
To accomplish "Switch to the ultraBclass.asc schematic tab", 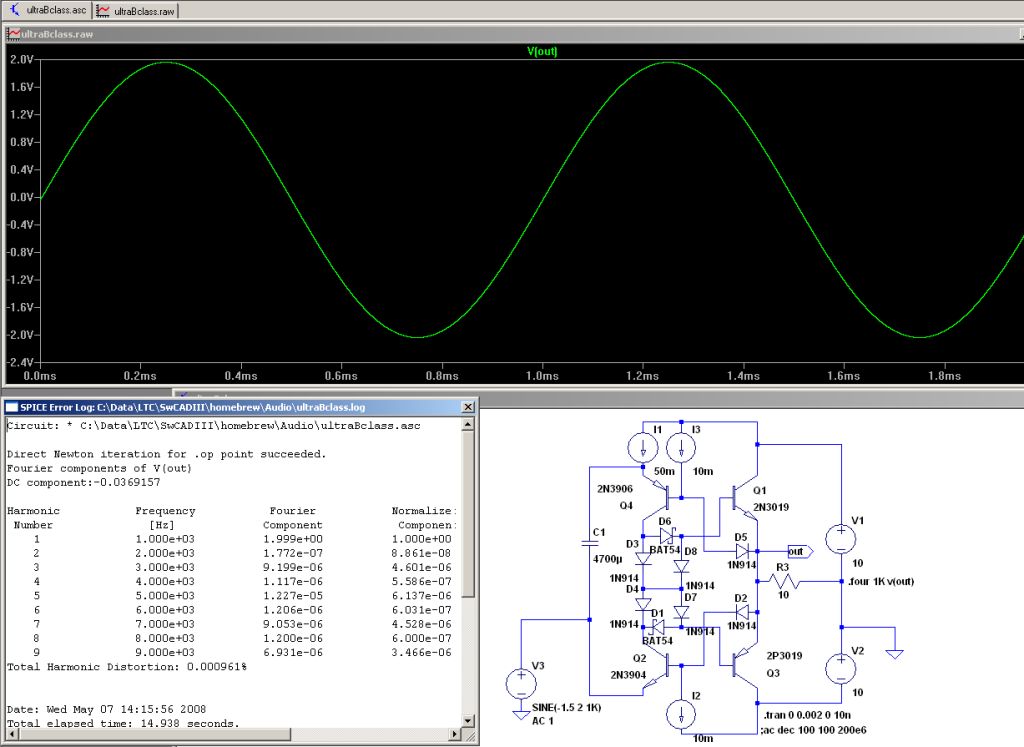I will tap(48, 10).
